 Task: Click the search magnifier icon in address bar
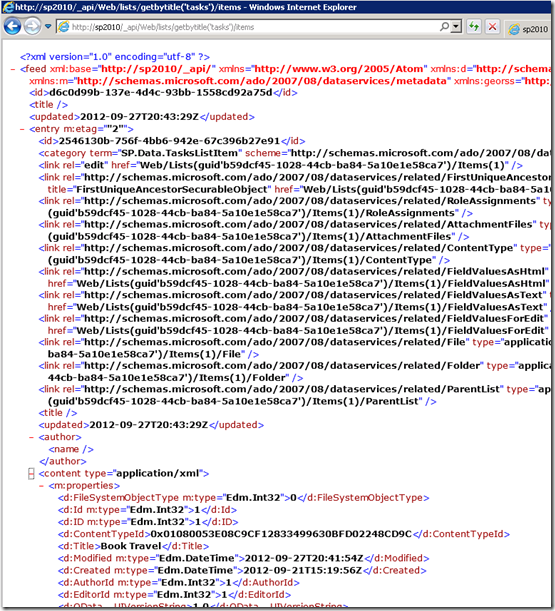click(x=444, y=26)
